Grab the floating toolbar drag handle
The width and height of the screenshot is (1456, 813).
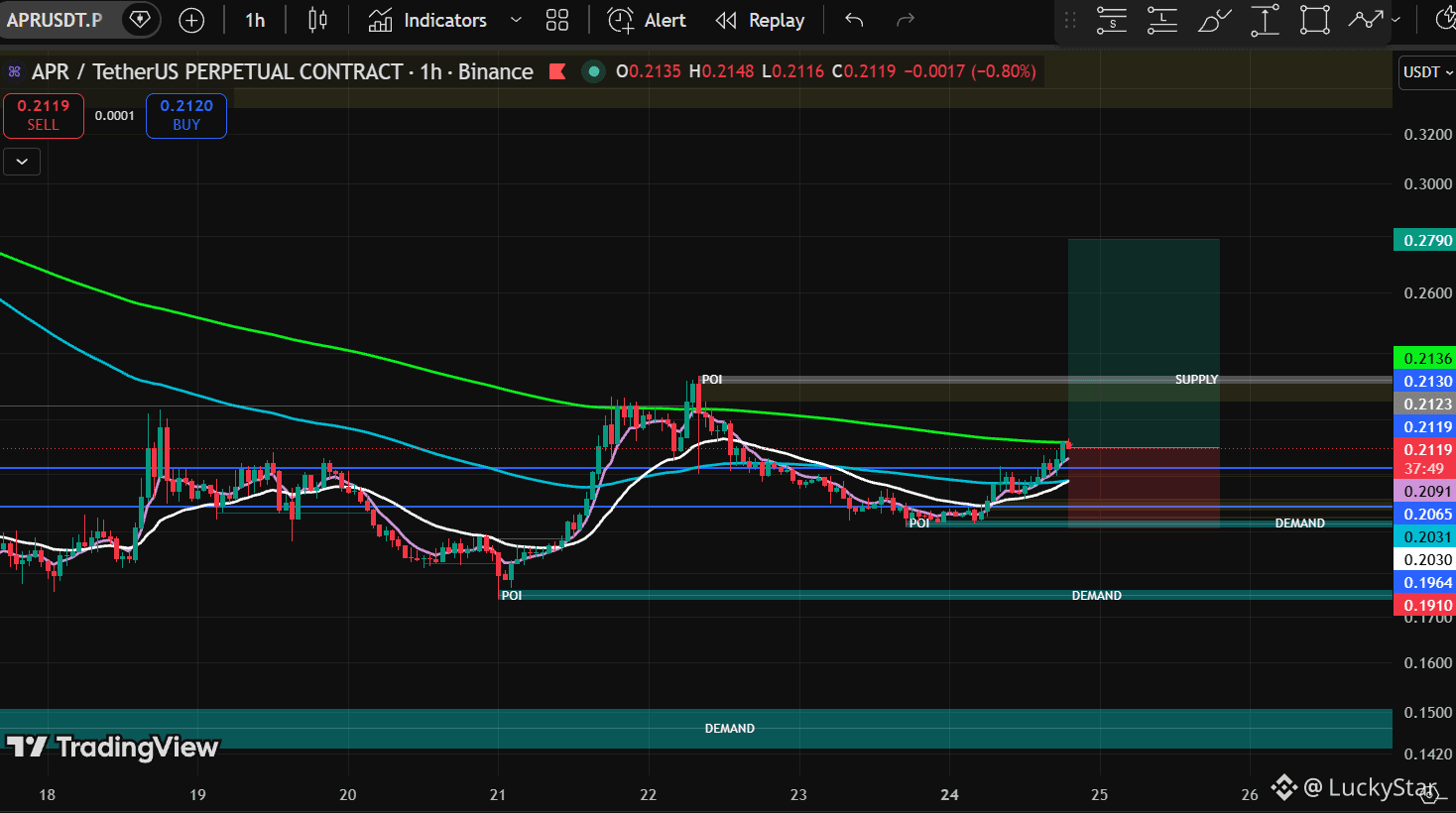coord(1070,20)
